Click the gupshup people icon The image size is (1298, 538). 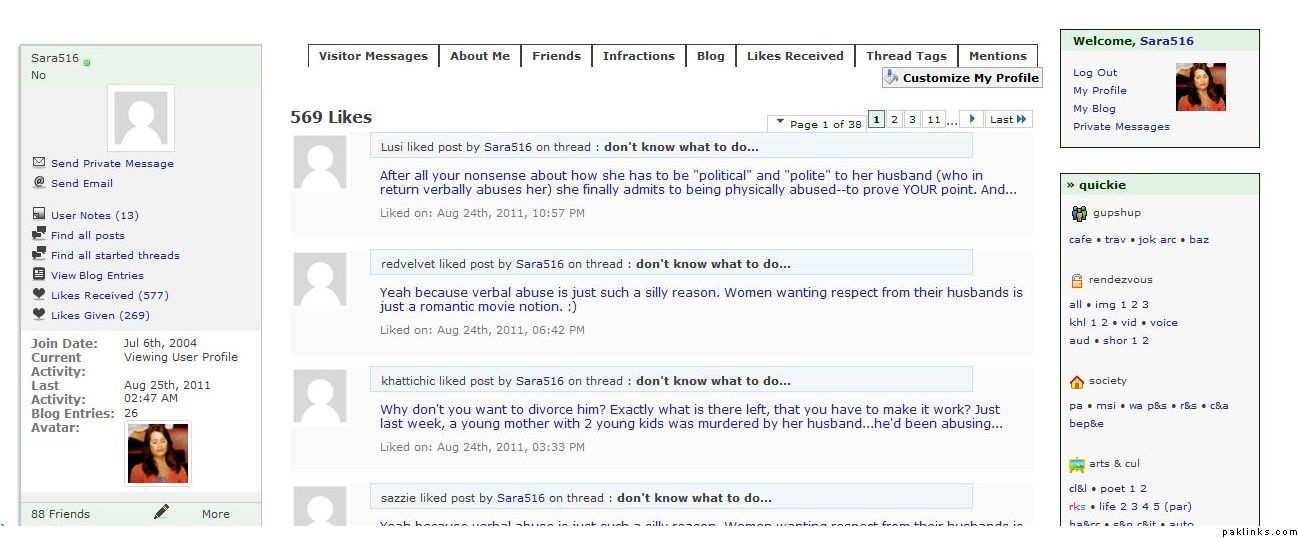[1078, 213]
